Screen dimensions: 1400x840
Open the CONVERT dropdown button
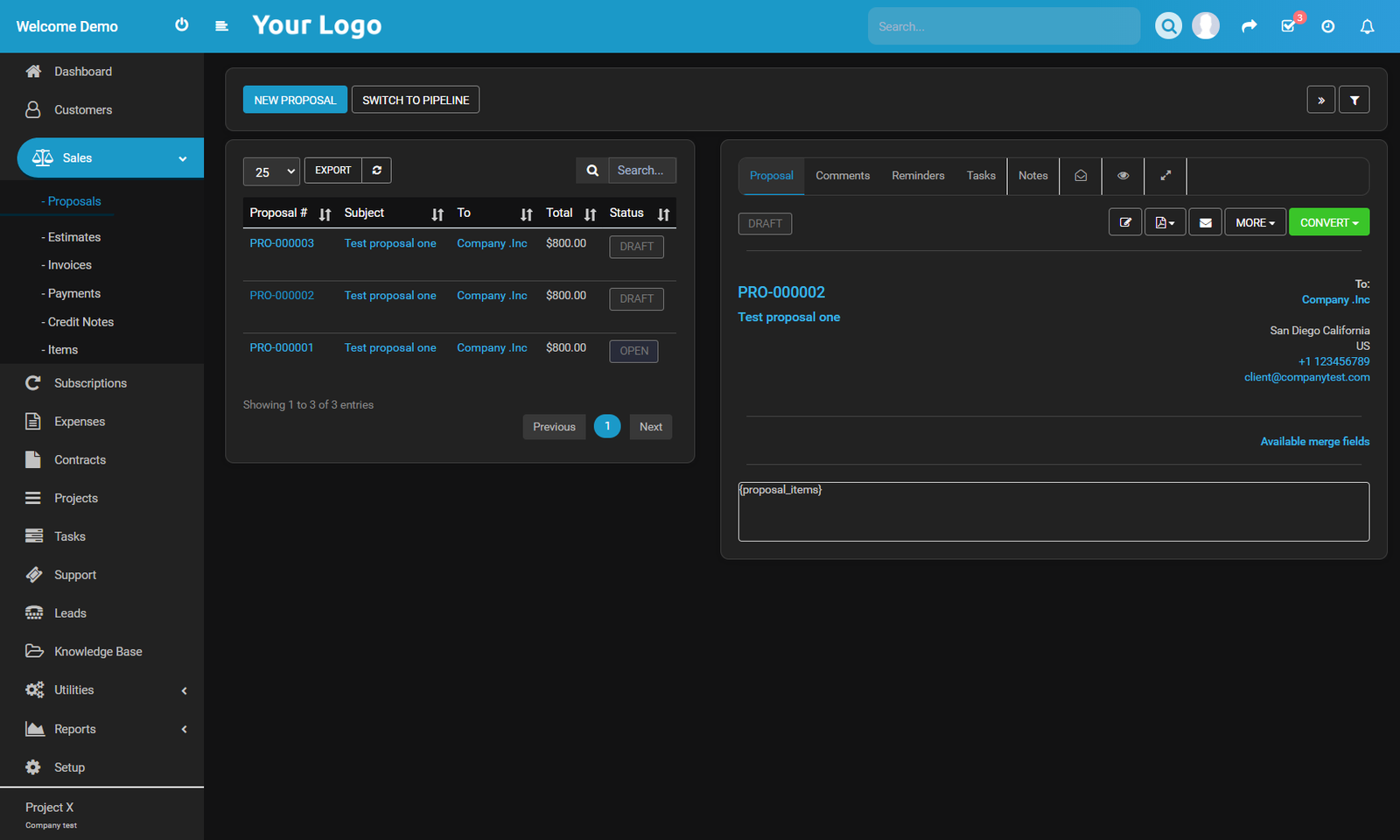(1329, 221)
